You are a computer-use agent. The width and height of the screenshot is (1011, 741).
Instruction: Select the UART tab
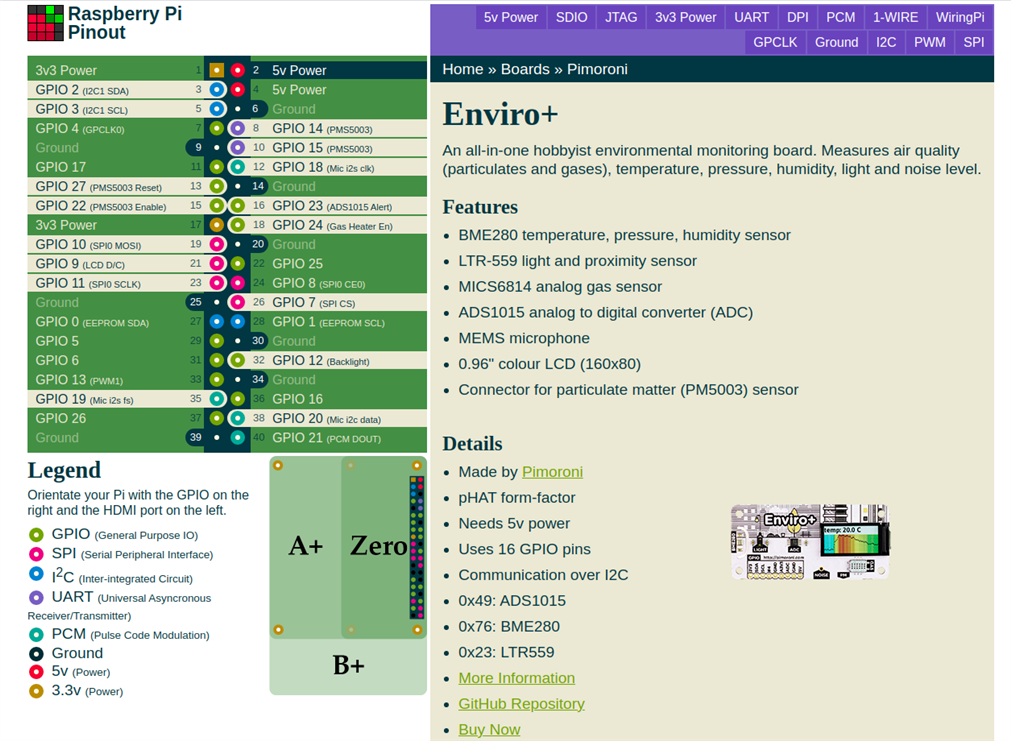751,17
